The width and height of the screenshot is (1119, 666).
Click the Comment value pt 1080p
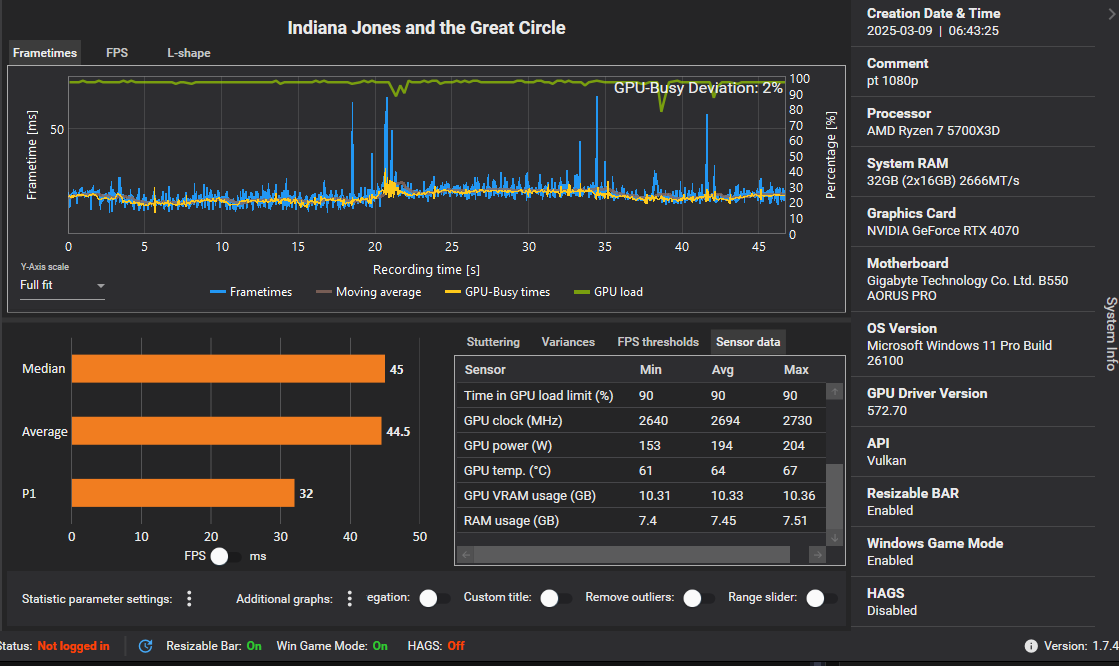(x=893, y=81)
